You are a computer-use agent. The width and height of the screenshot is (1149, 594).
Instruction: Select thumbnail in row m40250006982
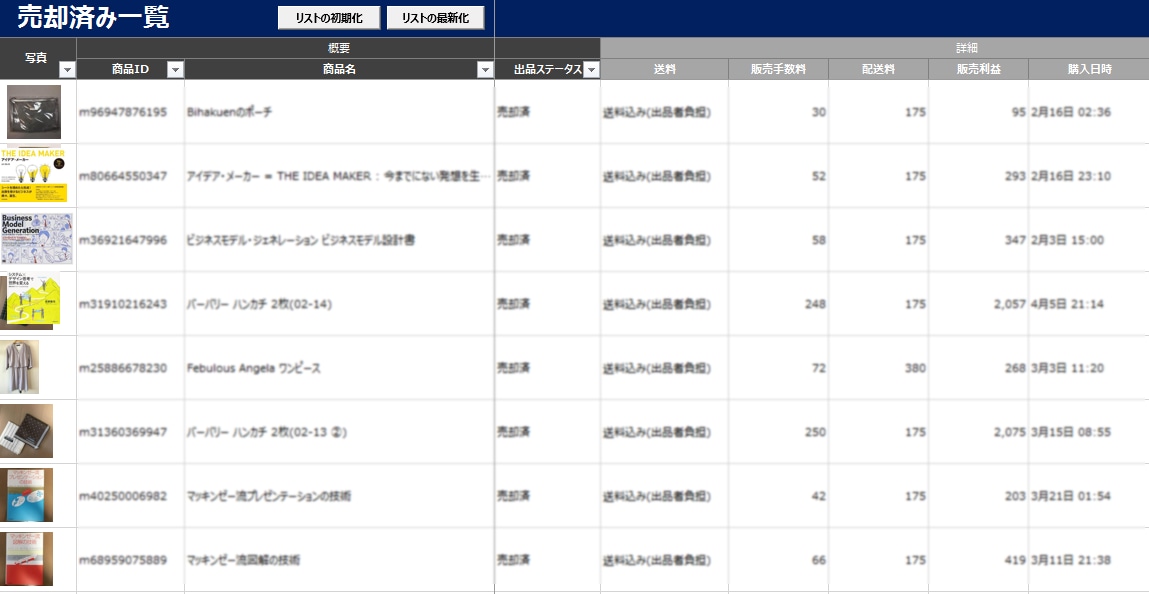[x=26, y=495]
